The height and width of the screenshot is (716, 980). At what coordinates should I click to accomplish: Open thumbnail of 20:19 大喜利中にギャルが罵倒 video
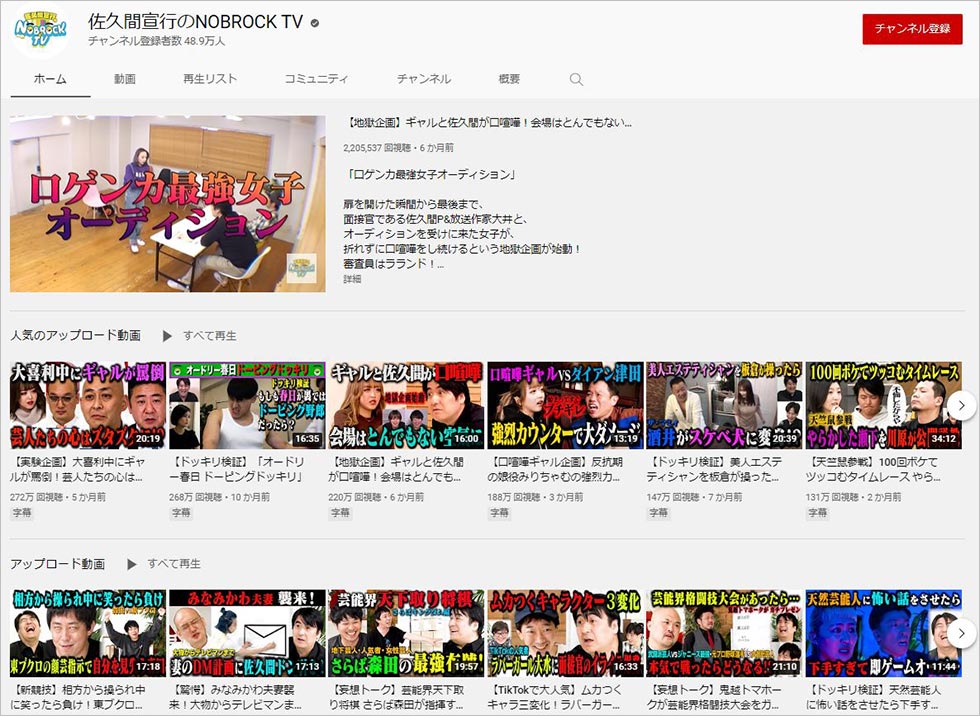(88, 405)
